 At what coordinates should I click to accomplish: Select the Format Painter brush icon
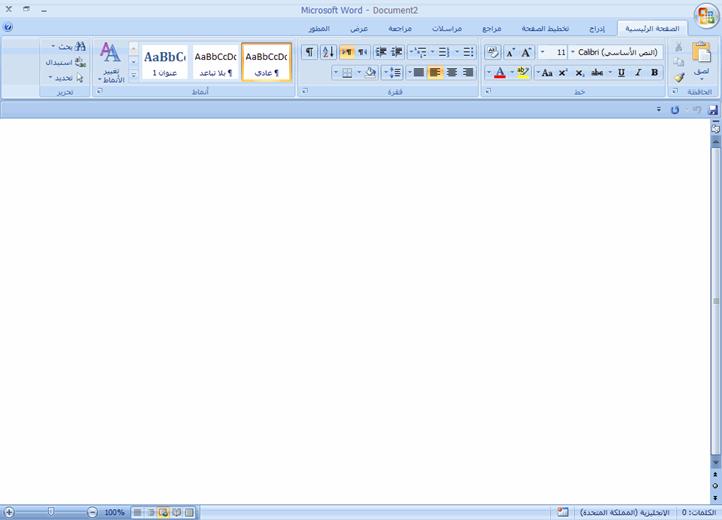coord(679,77)
